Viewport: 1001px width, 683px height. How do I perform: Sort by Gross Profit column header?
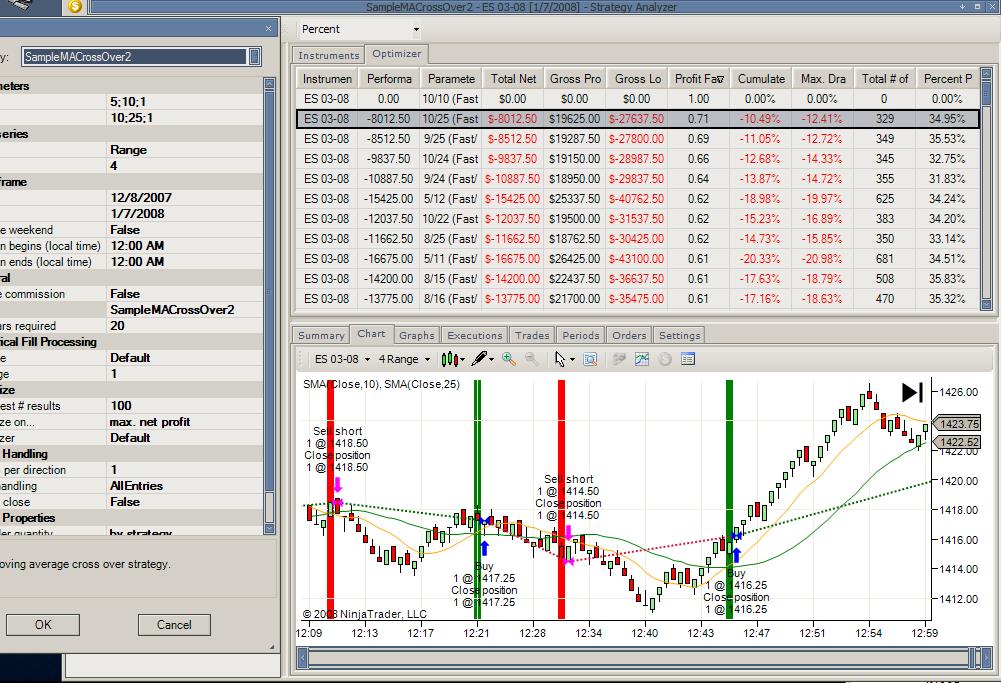[575, 79]
